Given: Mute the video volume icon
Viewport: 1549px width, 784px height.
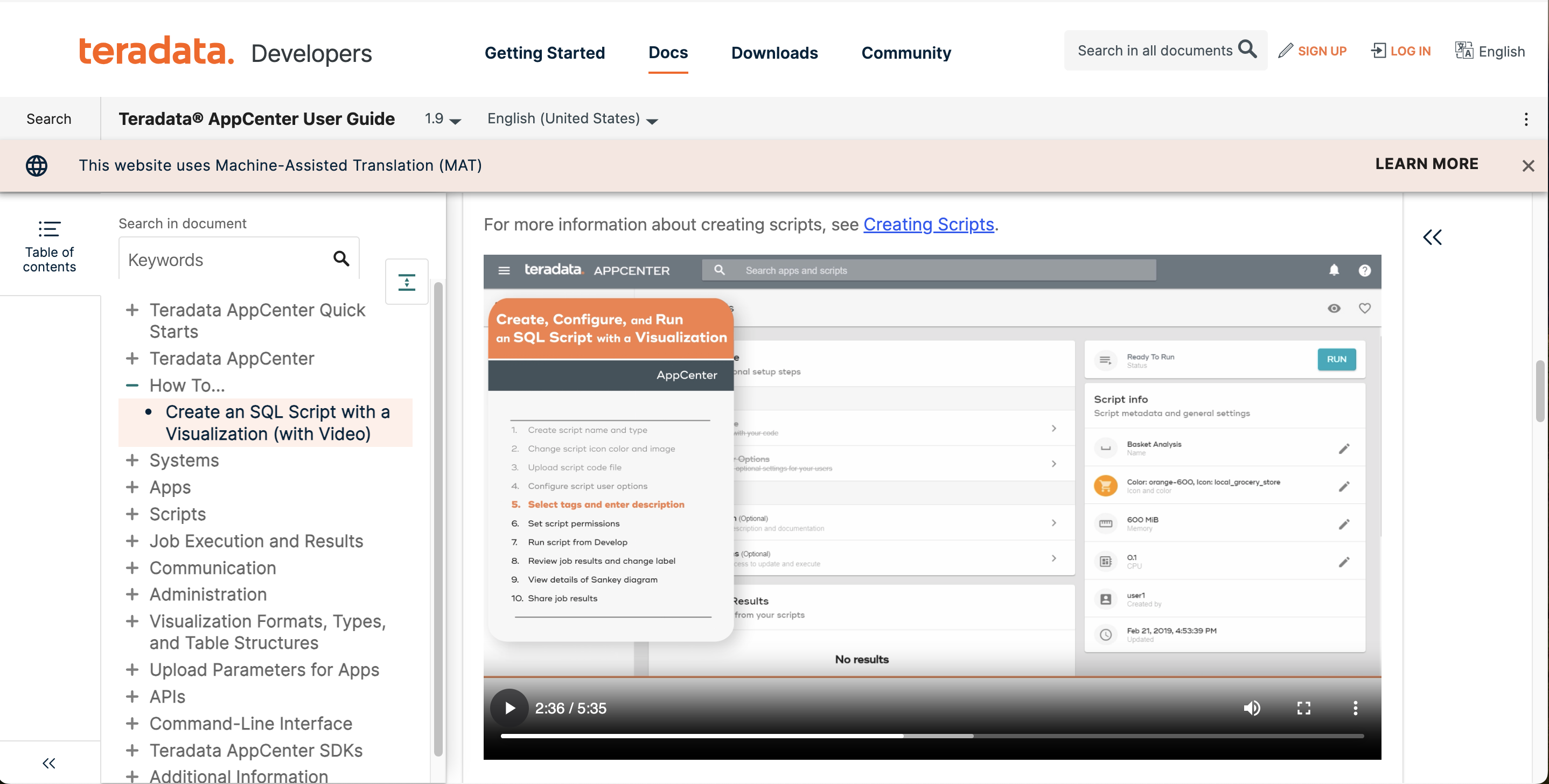Looking at the screenshot, I should tap(1252, 708).
